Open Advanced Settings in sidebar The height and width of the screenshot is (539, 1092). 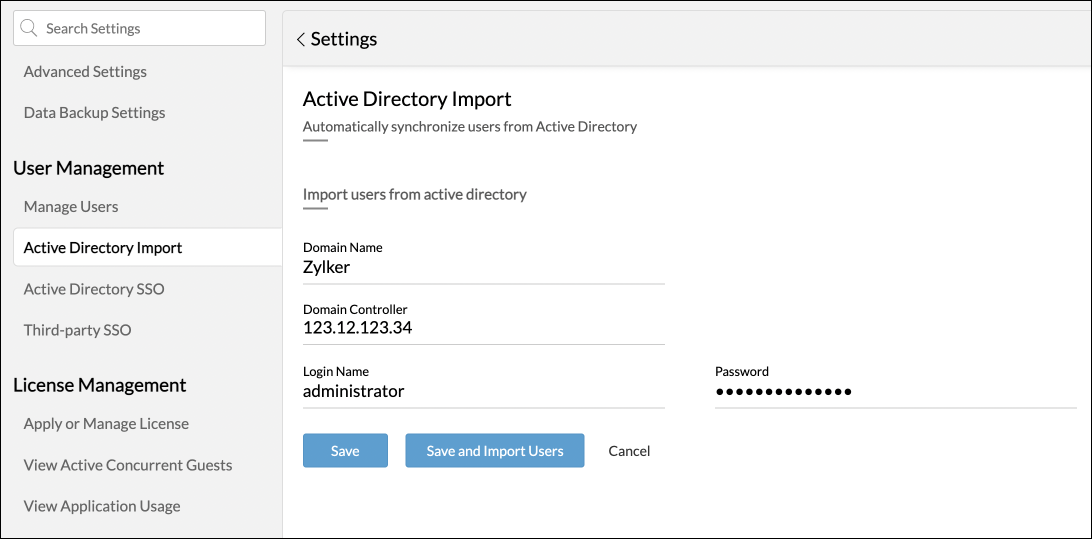(85, 72)
